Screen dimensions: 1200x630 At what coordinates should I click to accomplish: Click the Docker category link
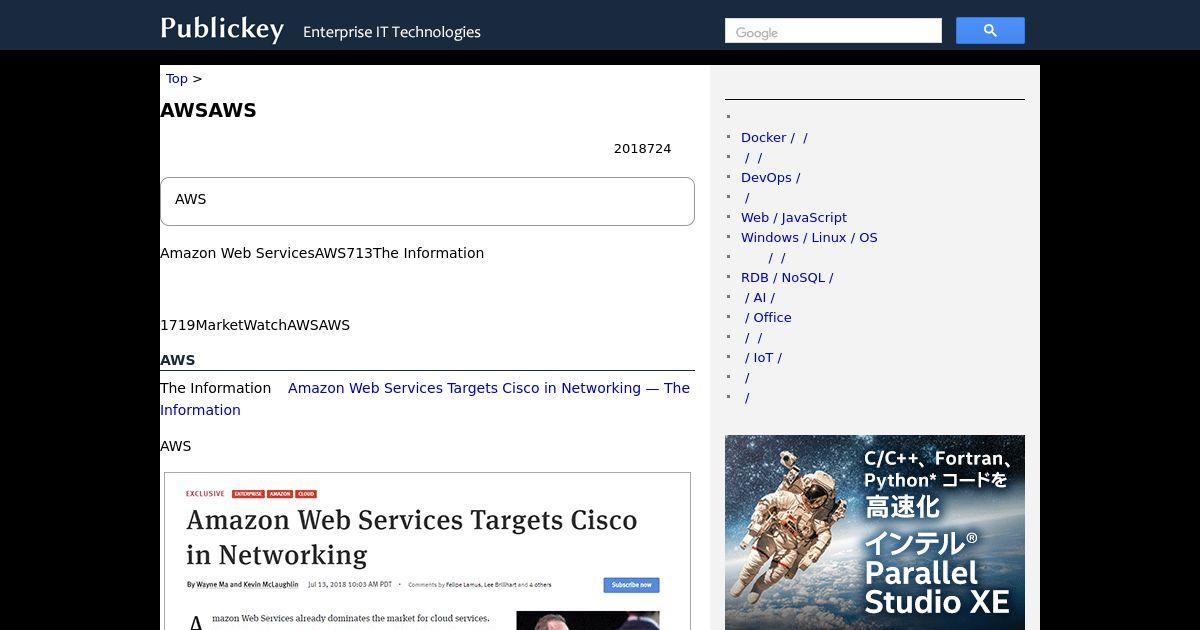point(774,137)
